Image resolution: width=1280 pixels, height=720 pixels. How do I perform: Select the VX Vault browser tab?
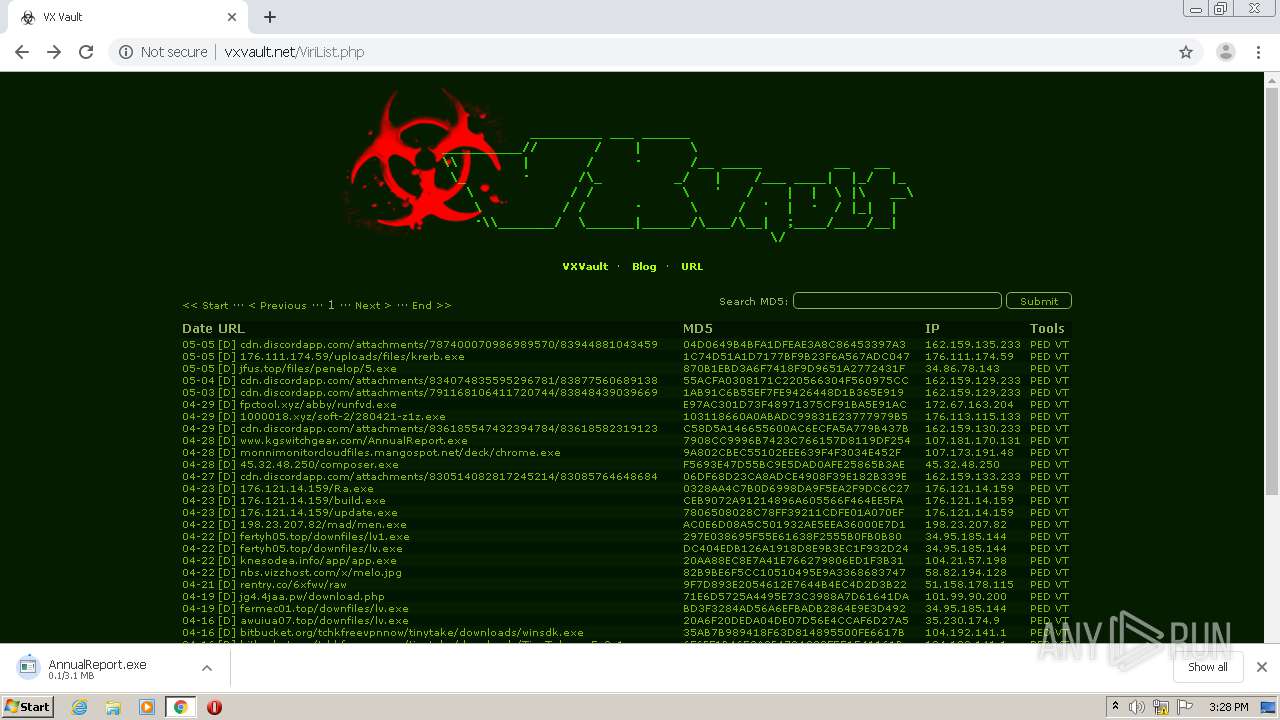point(128,17)
